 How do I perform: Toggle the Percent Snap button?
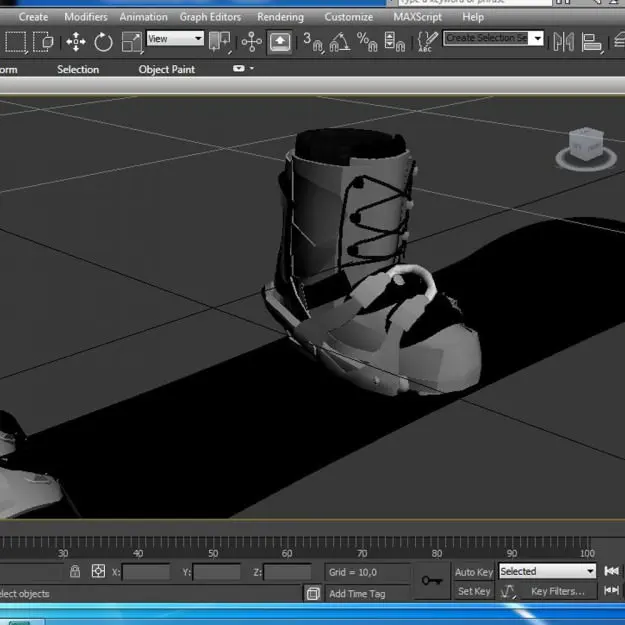pyautogui.click(x=367, y=42)
